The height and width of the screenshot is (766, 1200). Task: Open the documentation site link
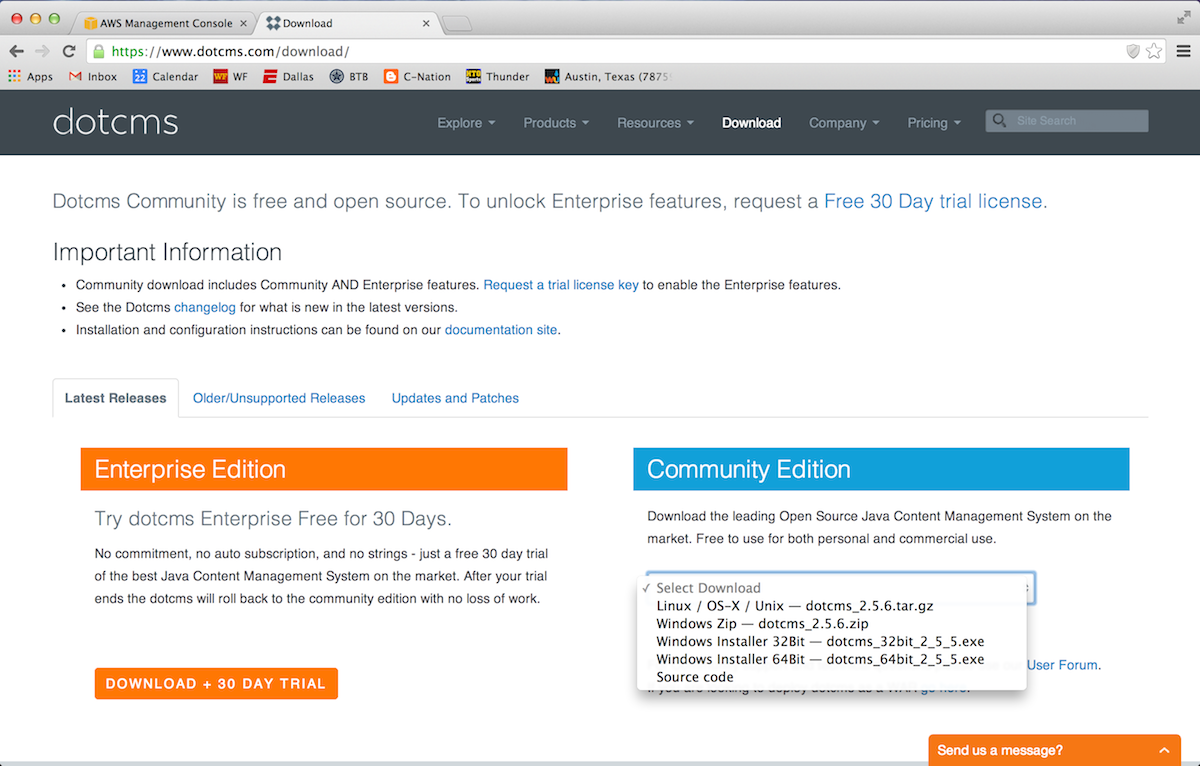click(x=501, y=330)
